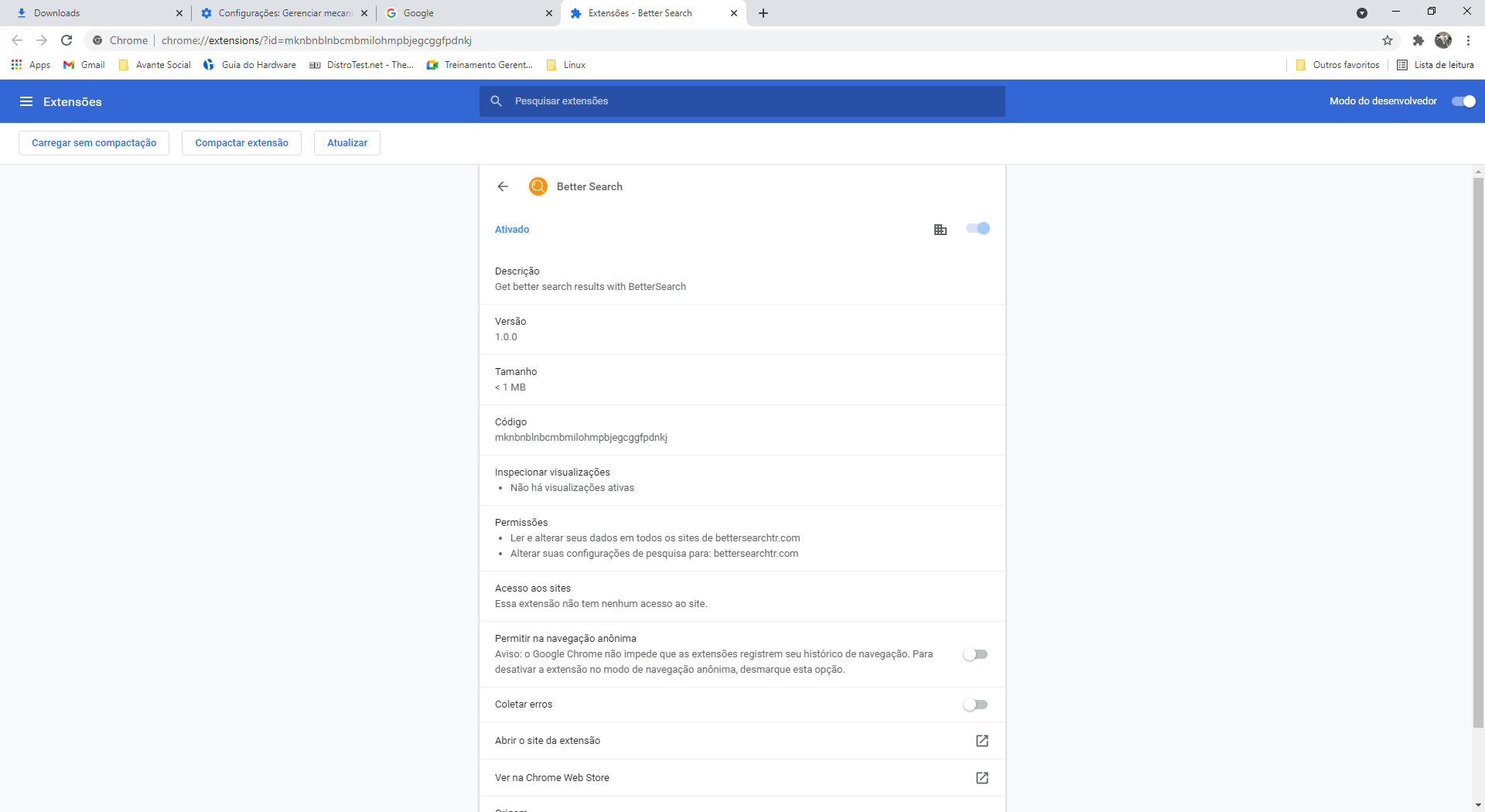The width and height of the screenshot is (1485, 812).
Task: Open Guia do Hardware bookmark
Action: 250,65
